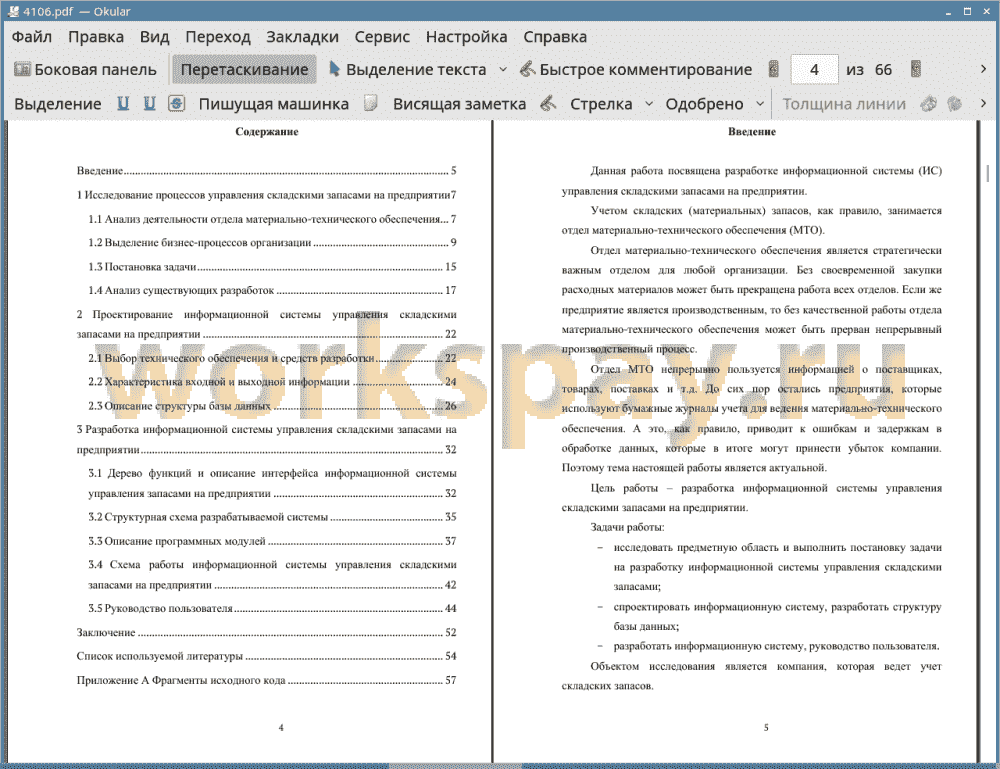This screenshot has width=1000, height=769.
Task: Select the Выделение текста tool
Action: pyautogui.click(x=407, y=70)
